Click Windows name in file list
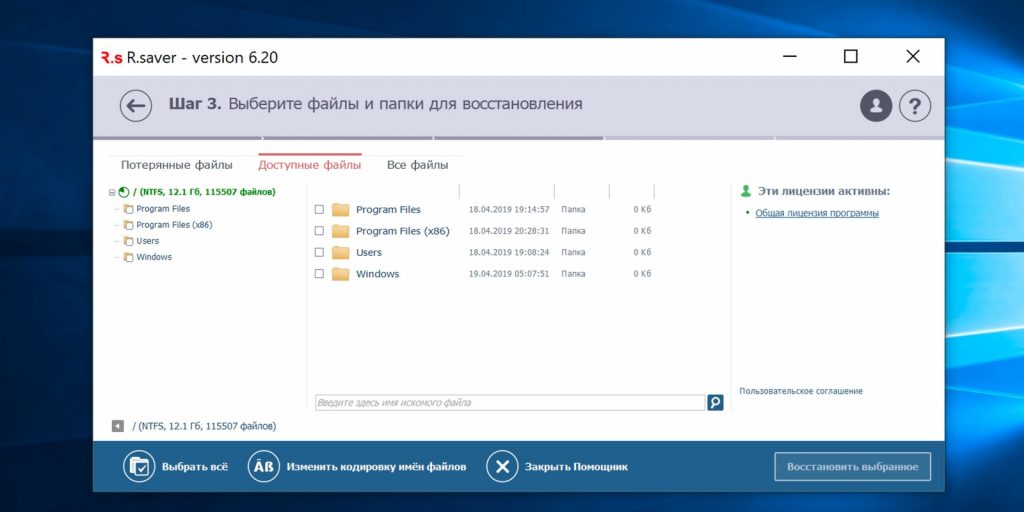Image resolution: width=1024 pixels, height=512 pixels. [377, 274]
